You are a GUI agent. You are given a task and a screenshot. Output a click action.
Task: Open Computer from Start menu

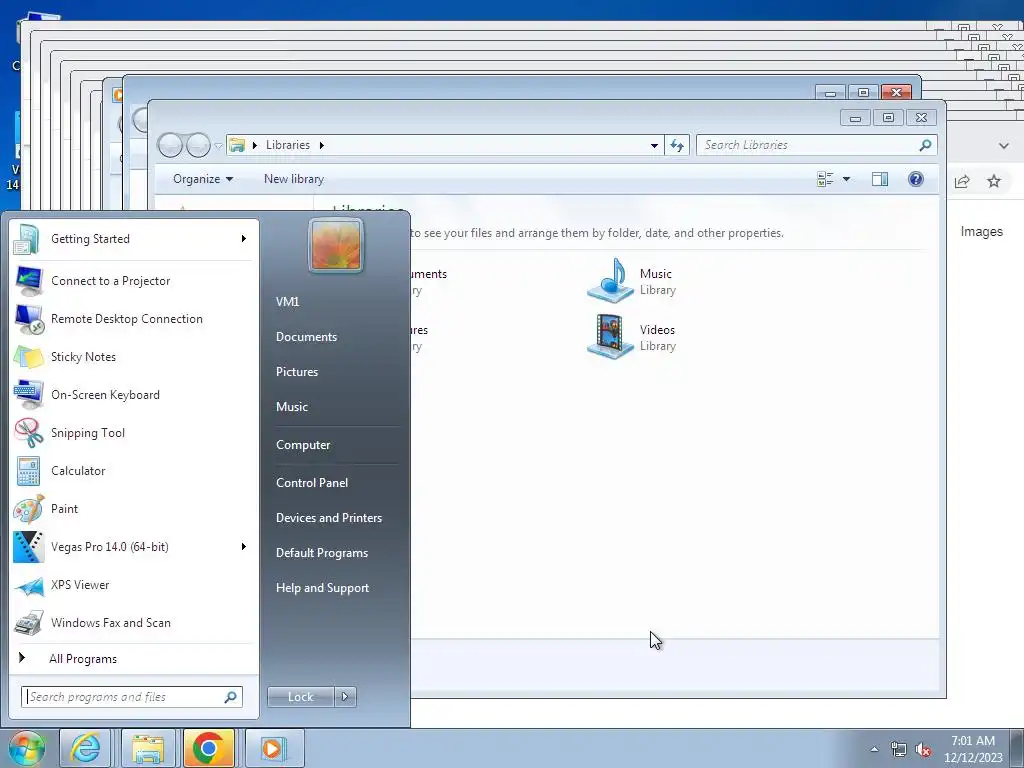tap(303, 445)
